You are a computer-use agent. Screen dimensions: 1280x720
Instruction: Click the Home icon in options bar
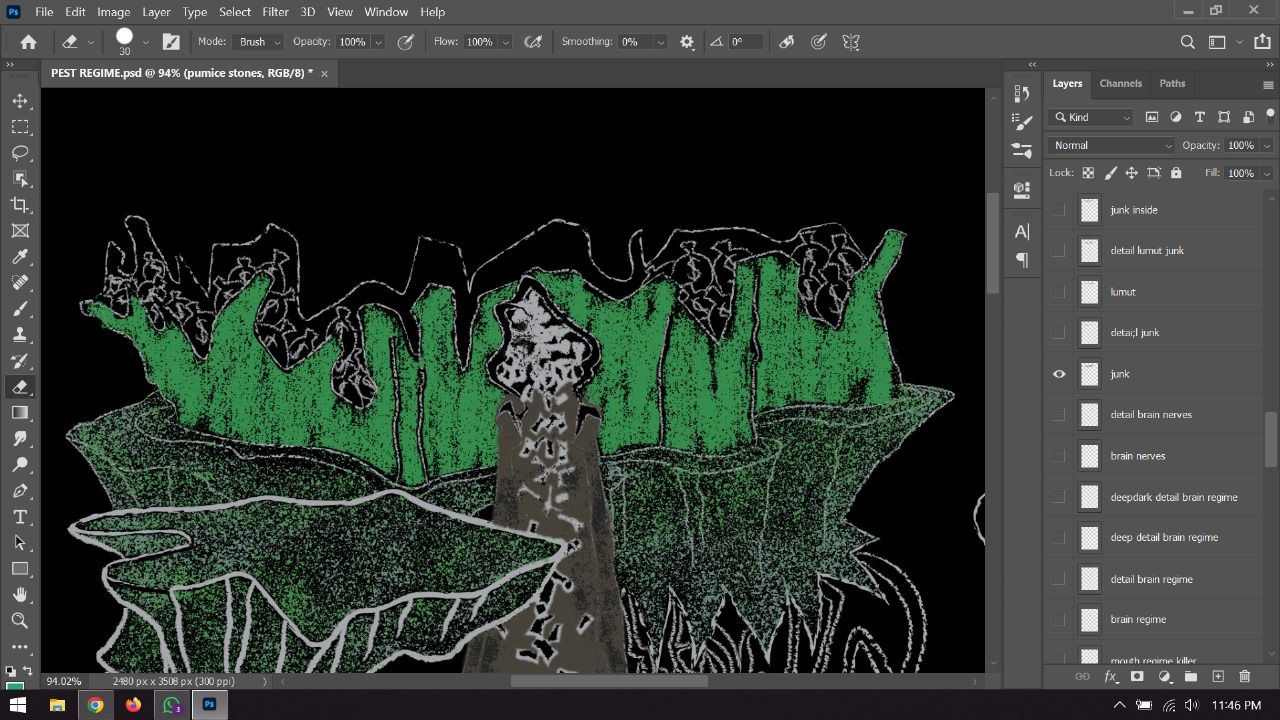29,42
